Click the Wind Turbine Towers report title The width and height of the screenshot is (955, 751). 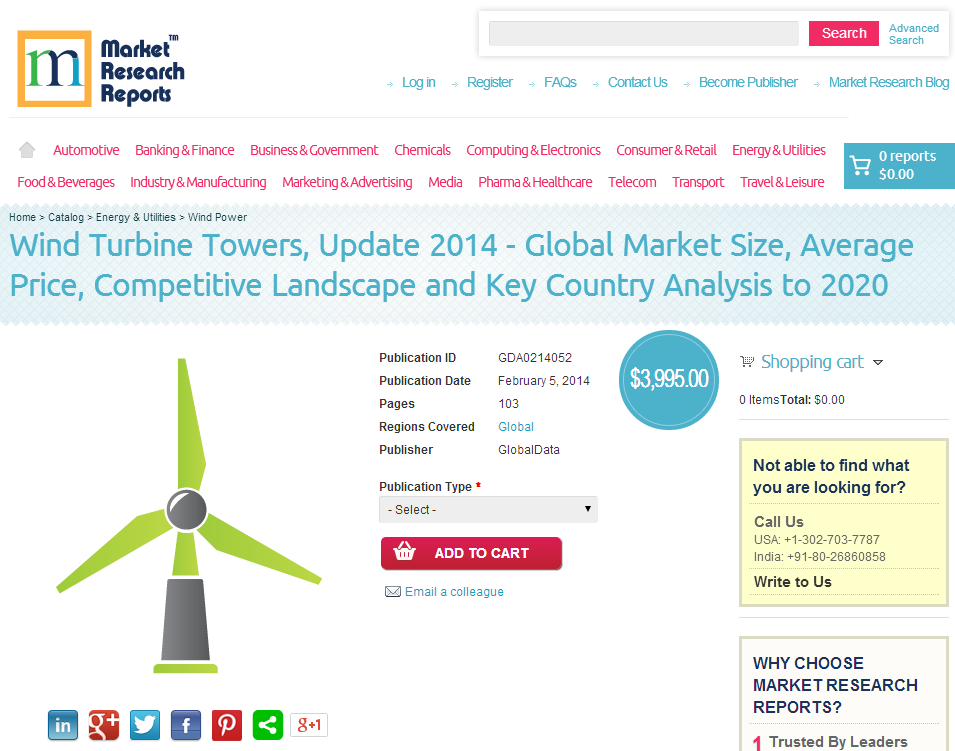(x=462, y=266)
